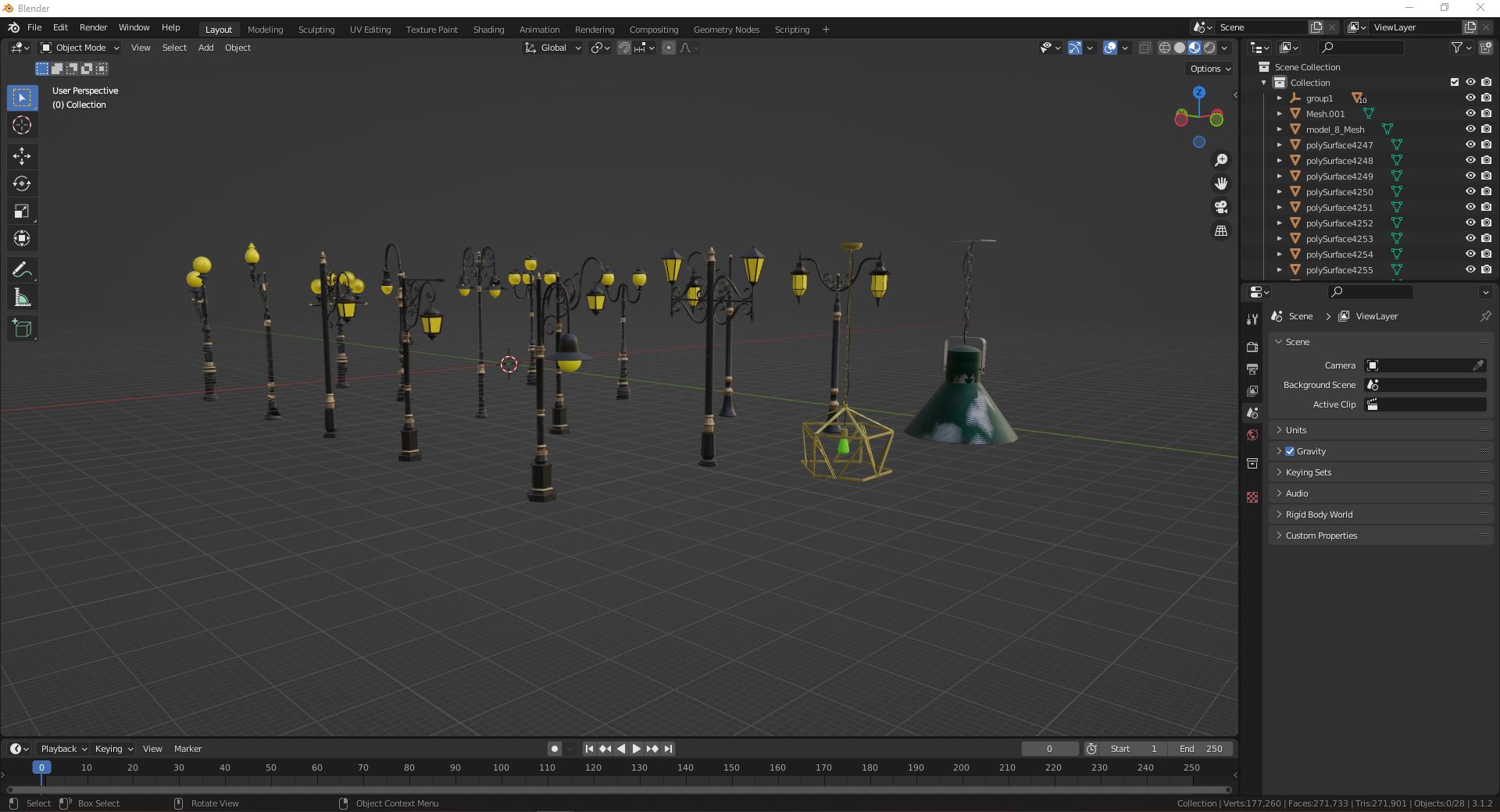This screenshot has width=1500, height=812.
Task: Switch to the Shading workspace tab
Action: [x=488, y=30]
